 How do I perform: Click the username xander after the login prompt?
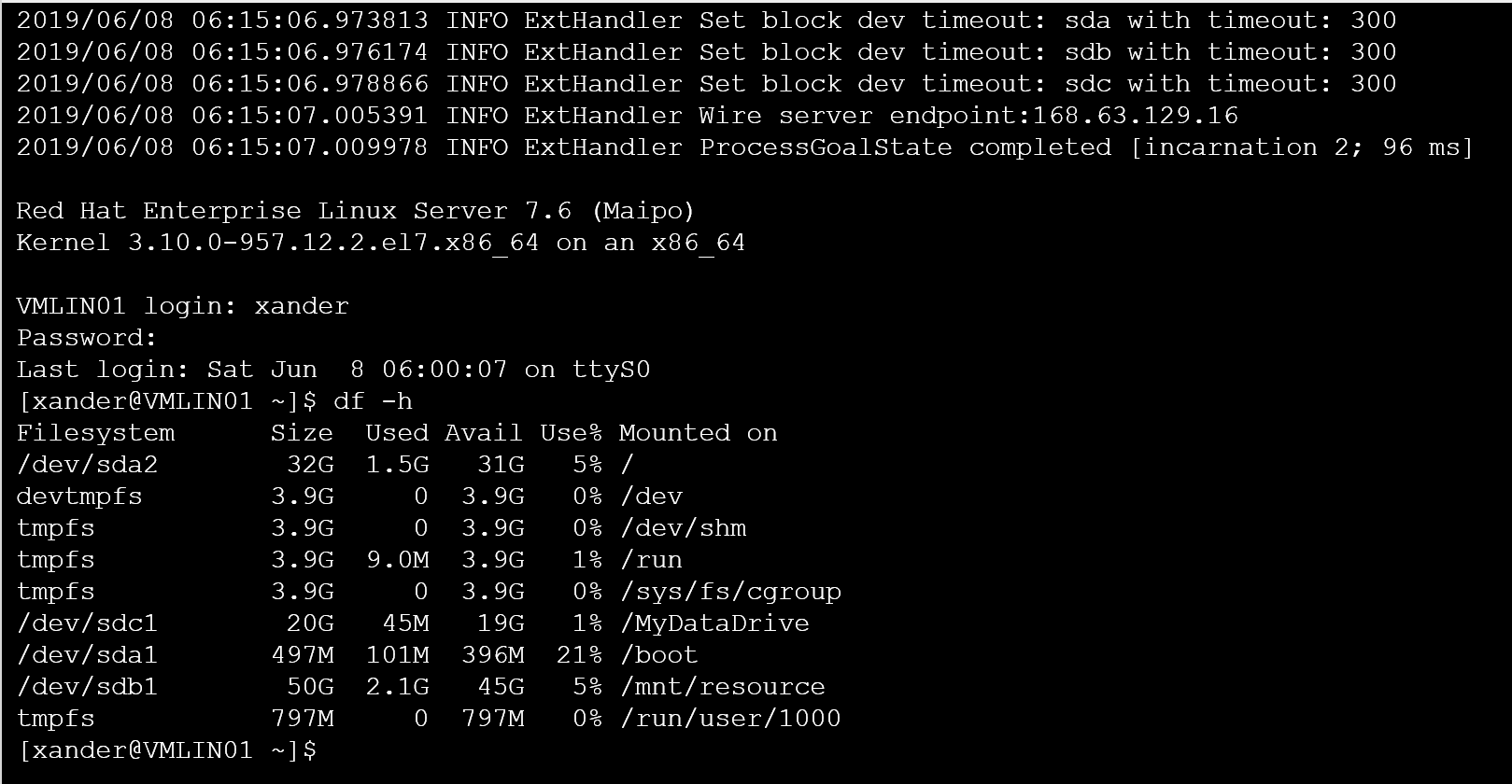[302, 306]
